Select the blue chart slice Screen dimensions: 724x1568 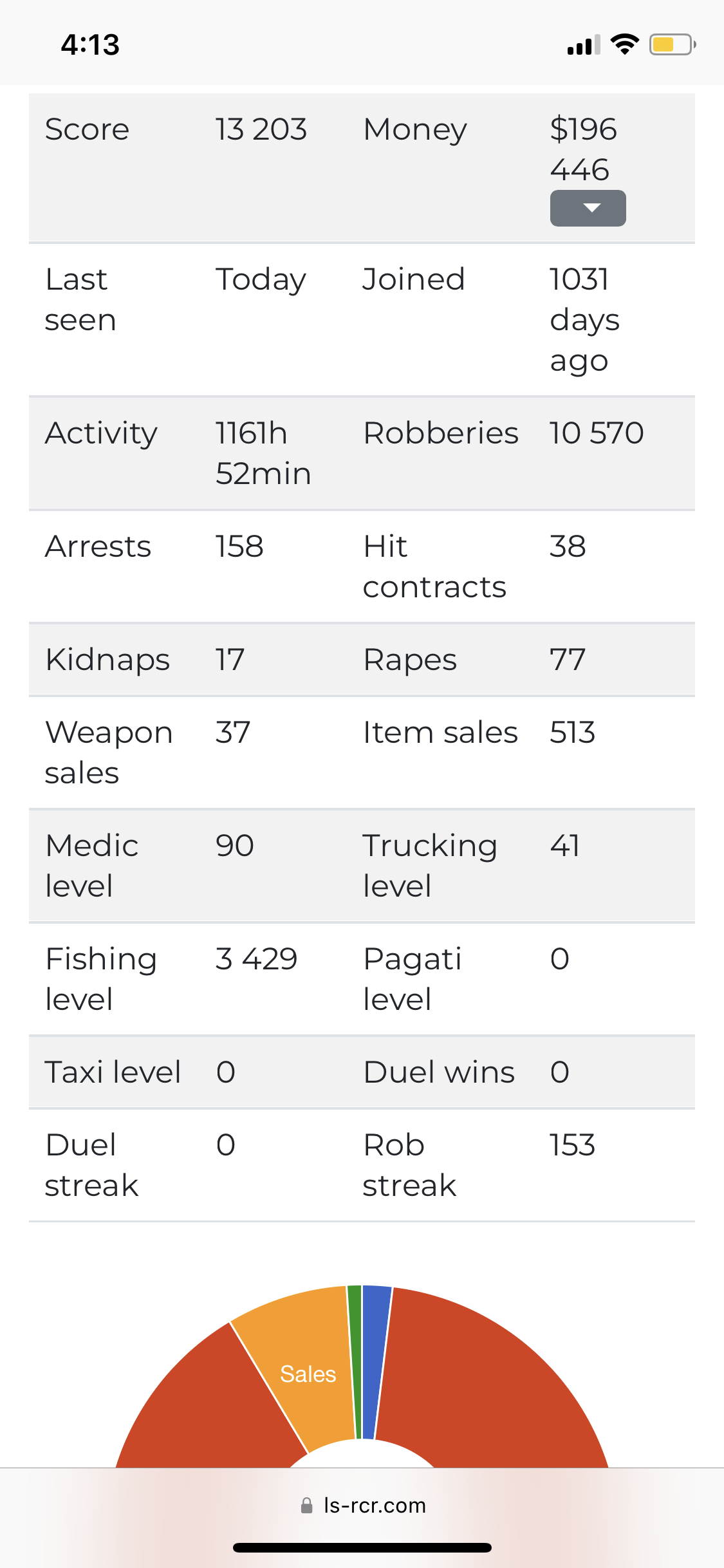tap(376, 1361)
